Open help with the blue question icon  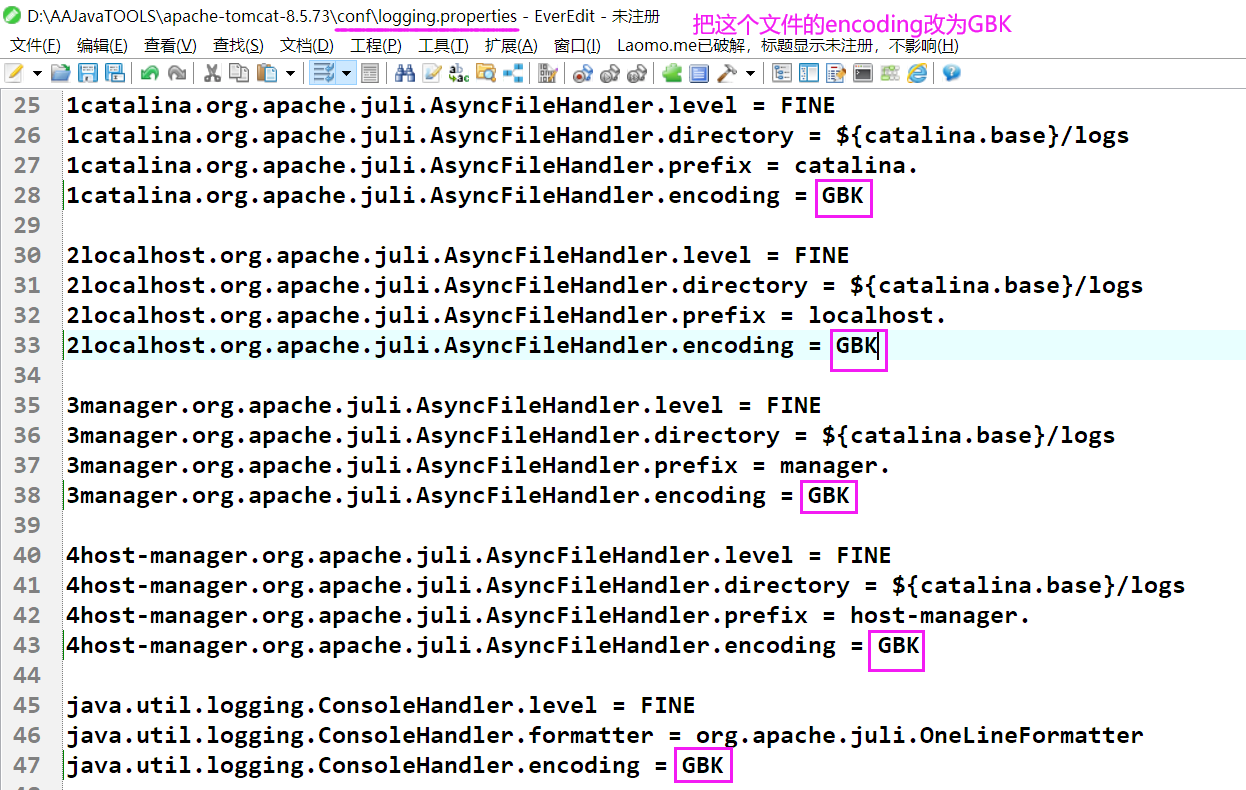coord(951,73)
